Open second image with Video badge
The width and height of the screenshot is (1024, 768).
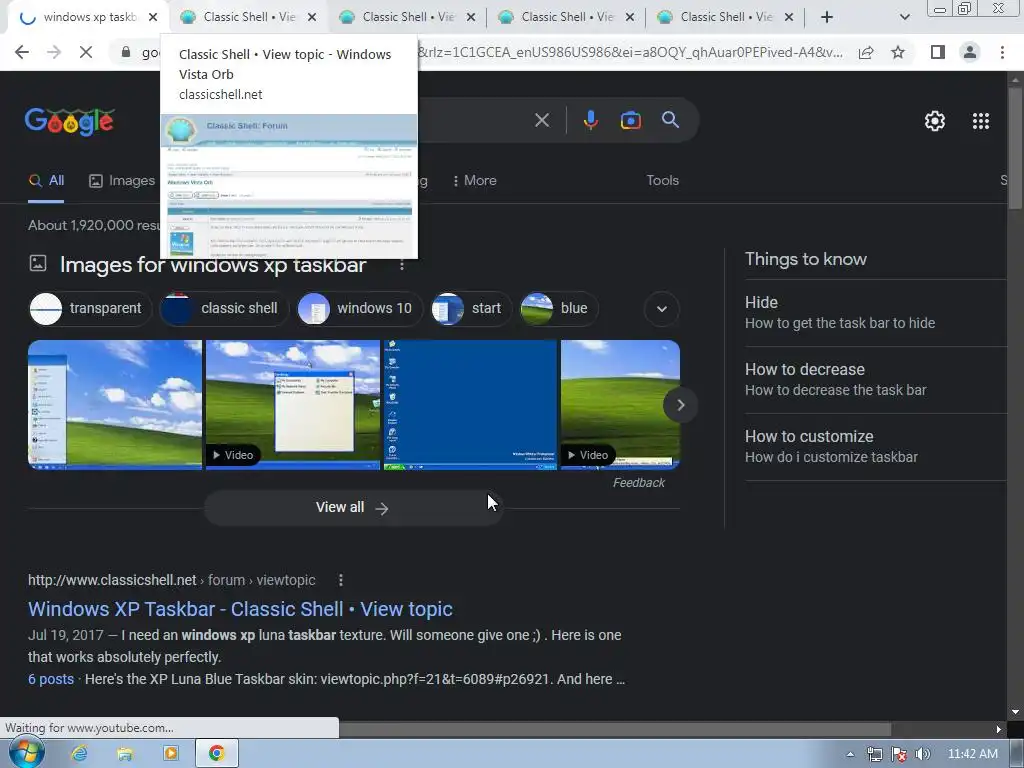[293, 405]
